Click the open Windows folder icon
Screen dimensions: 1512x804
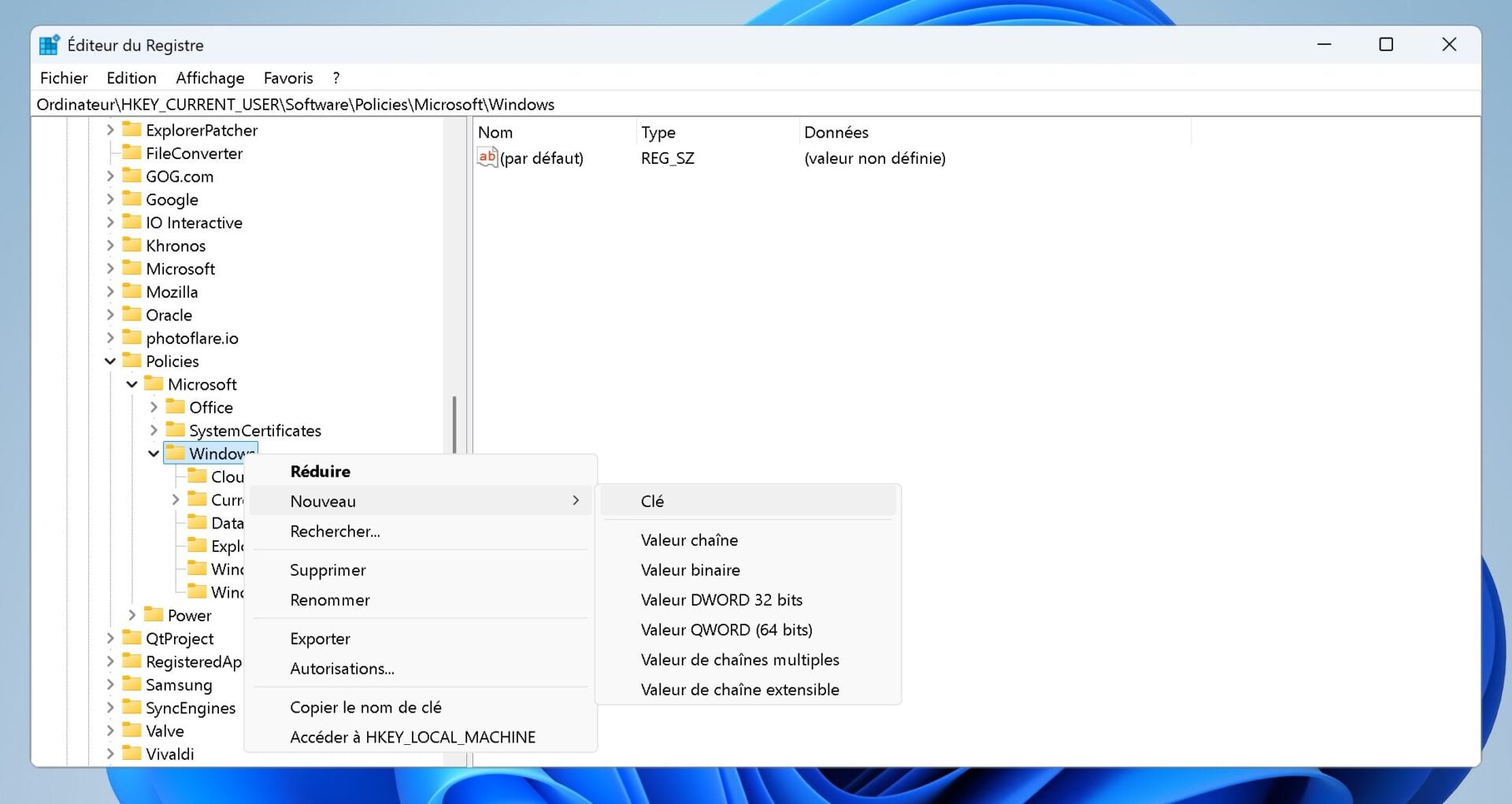click(x=175, y=453)
